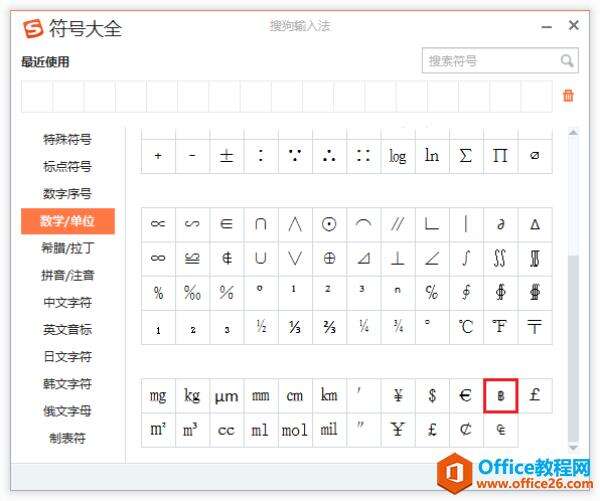Open the 特殊符号 category
The image size is (600, 501).
tap(67, 139)
